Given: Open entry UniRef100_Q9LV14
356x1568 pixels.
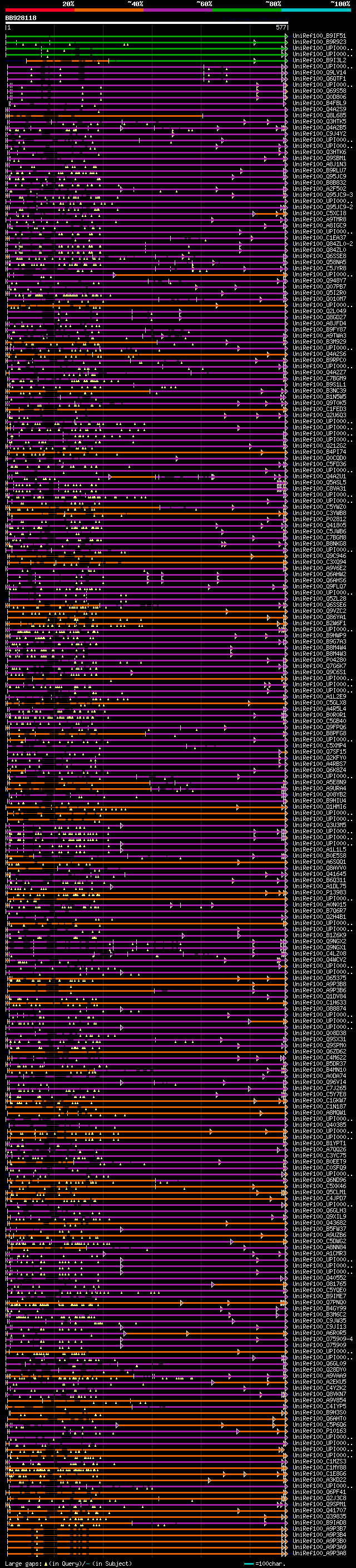Looking at the screenshot, I should [x=319, y=72].
